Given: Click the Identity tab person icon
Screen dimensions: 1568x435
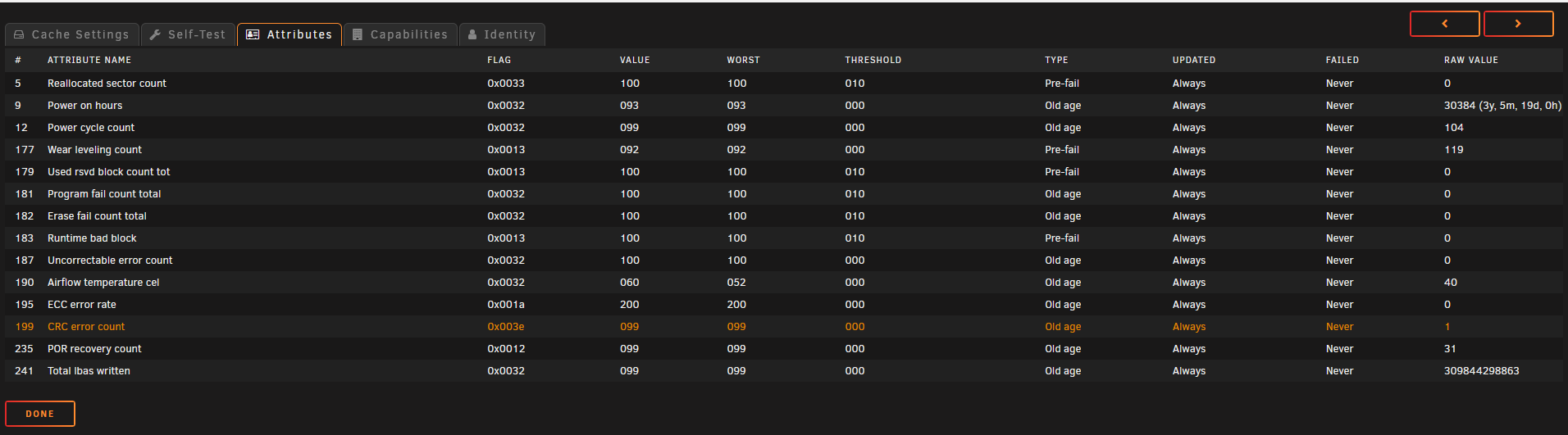Looking at the screenshot, I should tap(472, 34).
